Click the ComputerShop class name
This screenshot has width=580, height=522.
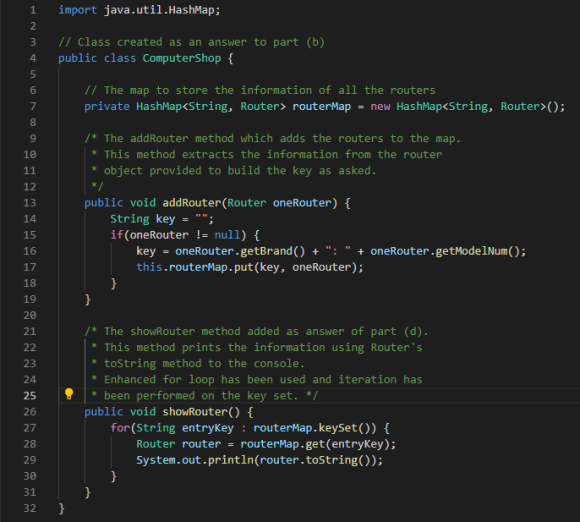[182, 58]
